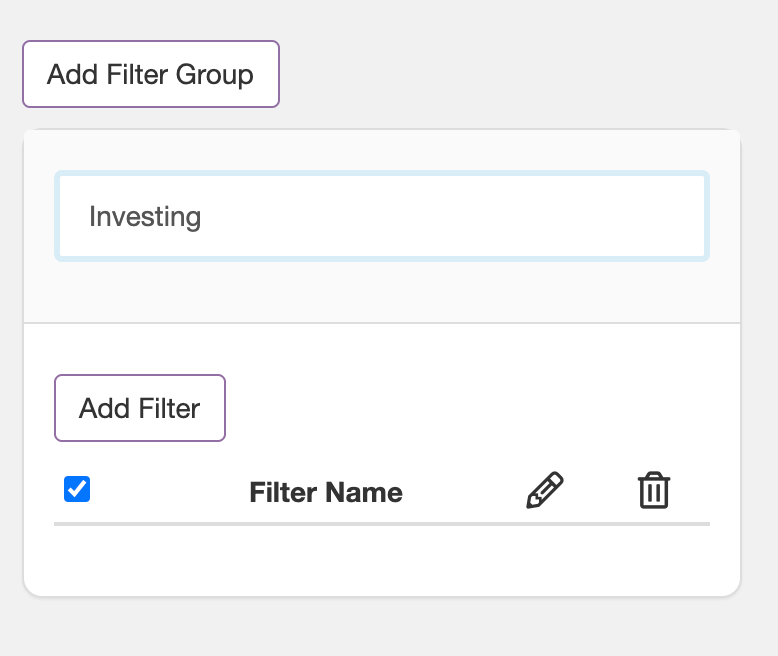This screenshot has width=778, height=656.
Task: Toggle the checkbox left of Filter Name
Action: 77,489
